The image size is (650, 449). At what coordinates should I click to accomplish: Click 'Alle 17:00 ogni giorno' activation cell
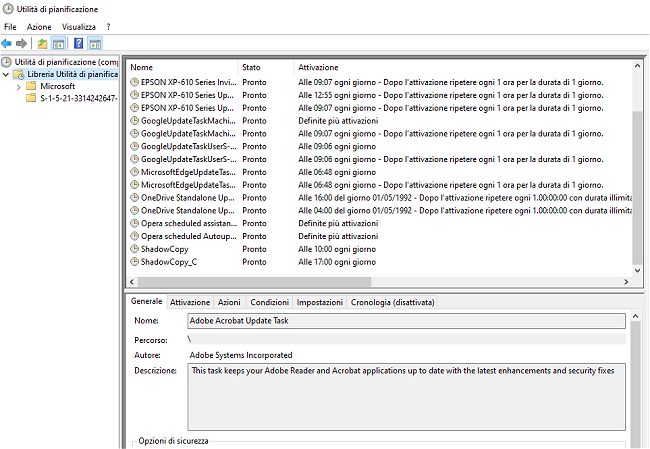click(x=337, y=262)
